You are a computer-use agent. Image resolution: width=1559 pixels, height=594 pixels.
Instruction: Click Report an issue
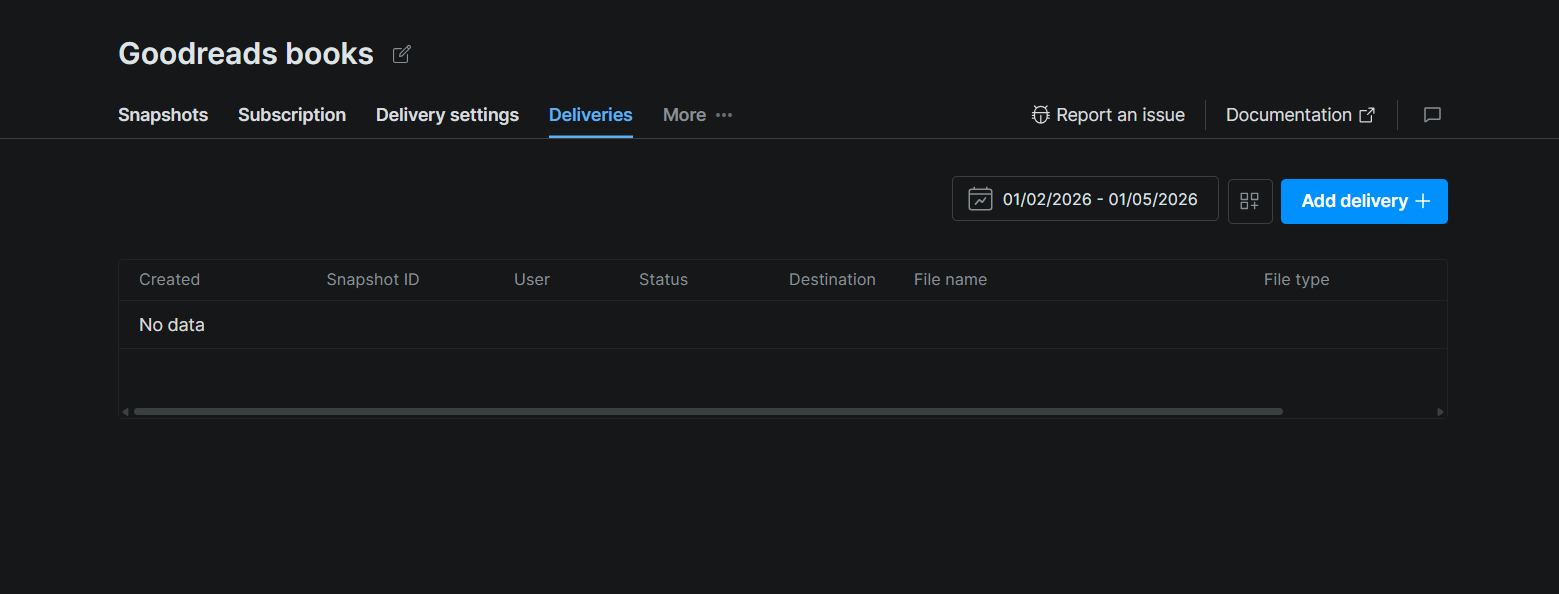(1108, 115)
